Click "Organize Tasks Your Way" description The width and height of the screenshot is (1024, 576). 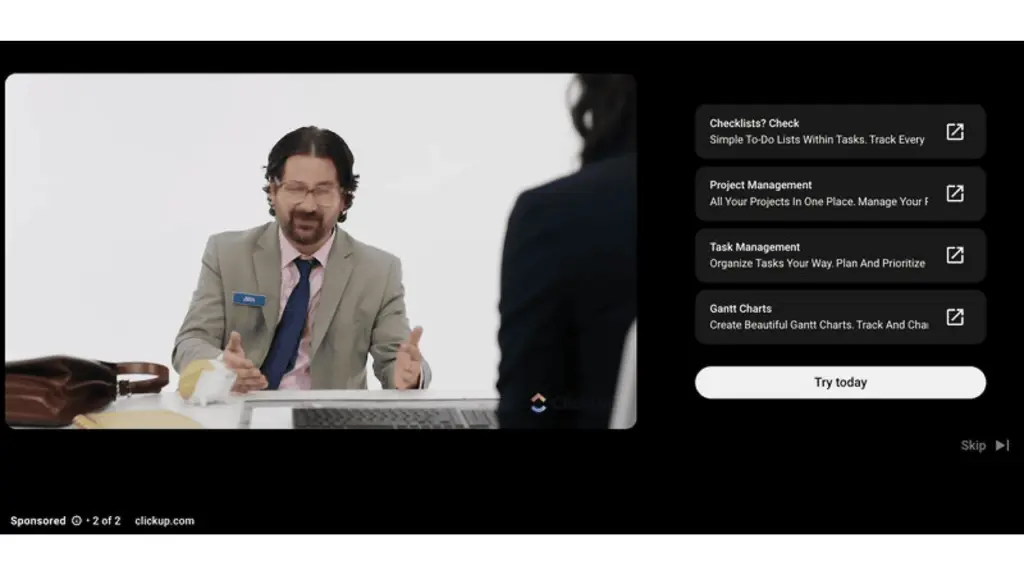pos(816,264)
